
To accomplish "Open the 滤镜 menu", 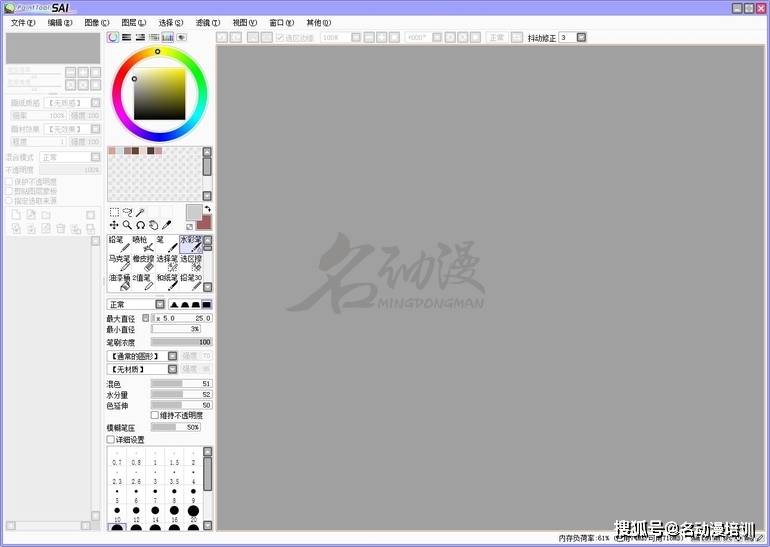I will [x=207, y=22].
